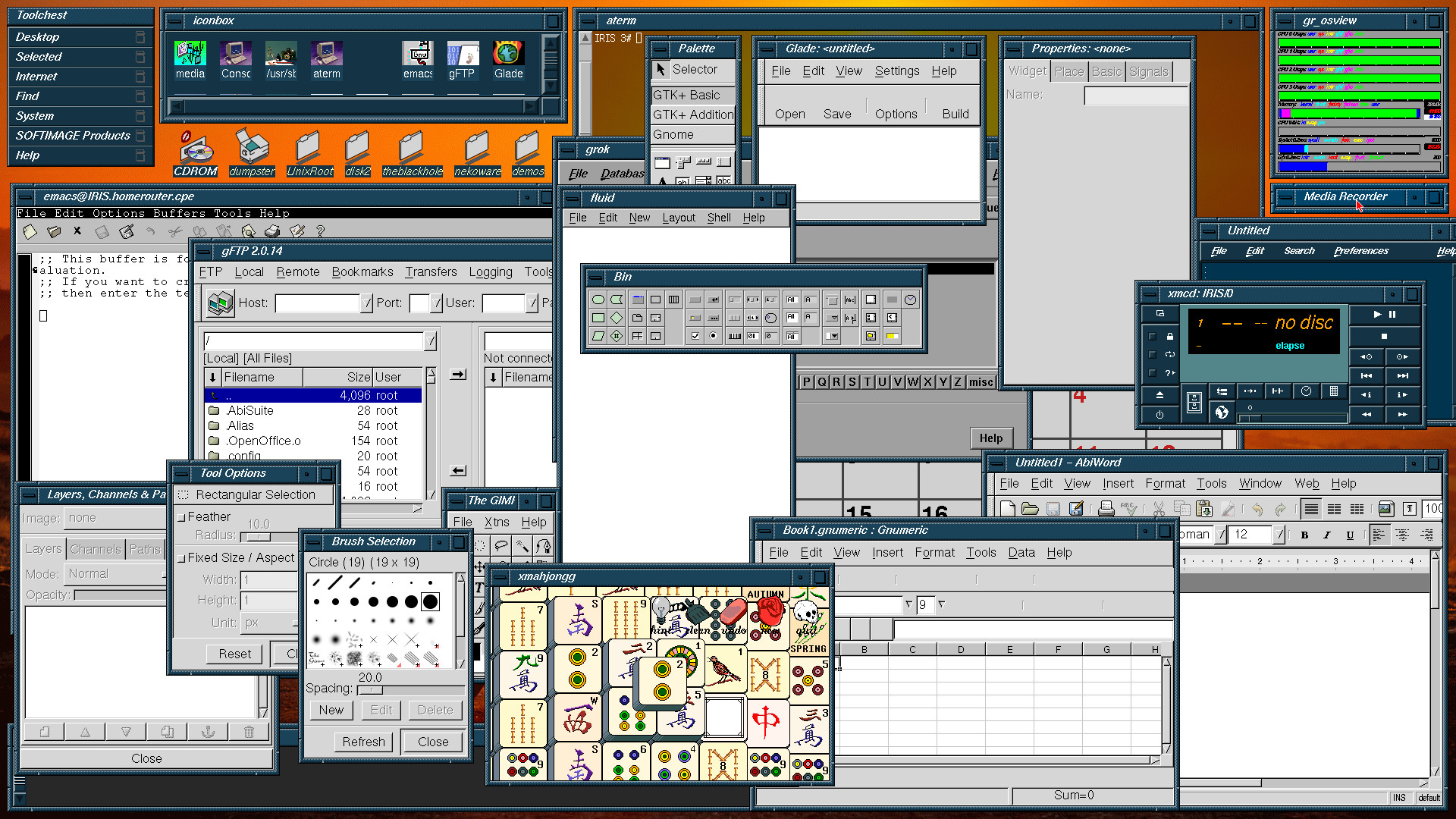Open the Bookmarks menu in gFTP
Viewport: 1456px width, 819px height.
point(362,271)
